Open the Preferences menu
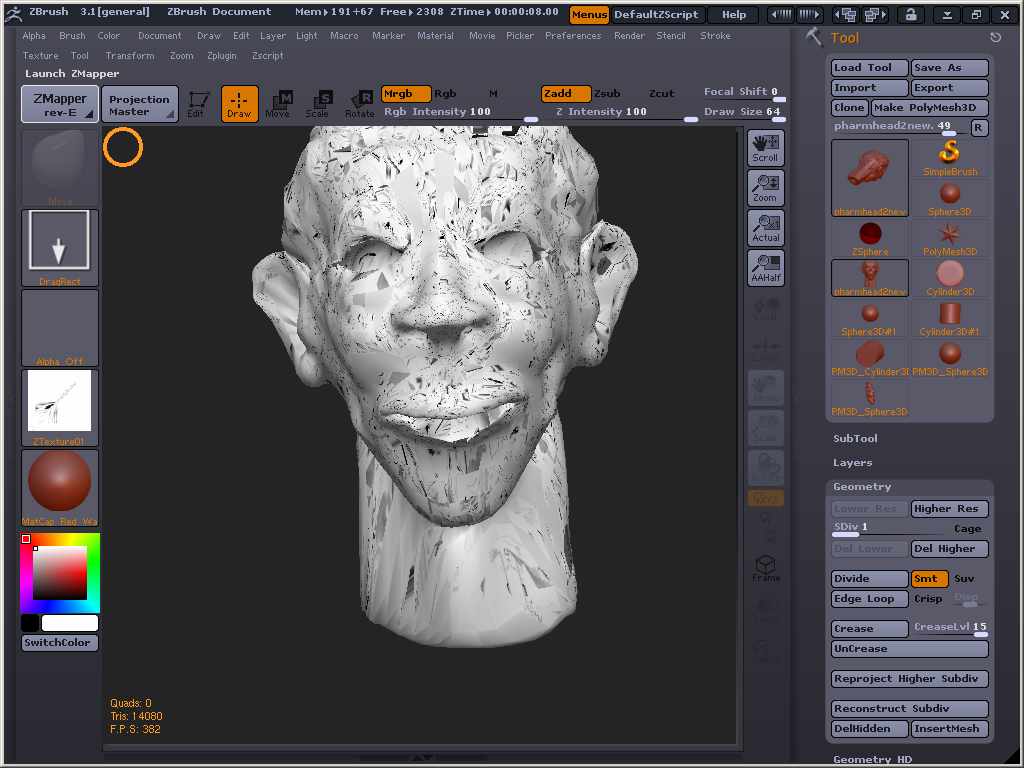Viewport: 1024px width, 768px height. click(x=573, y=35)
